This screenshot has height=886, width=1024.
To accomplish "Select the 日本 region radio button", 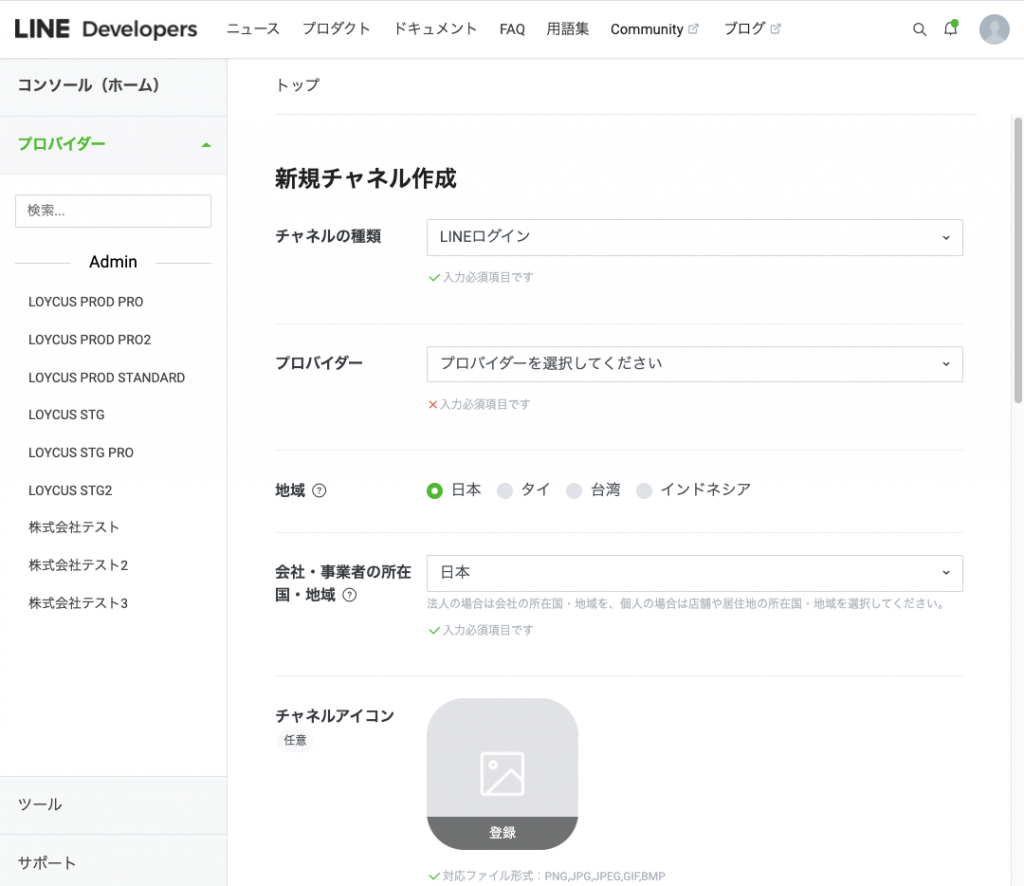I will [434, 490].
